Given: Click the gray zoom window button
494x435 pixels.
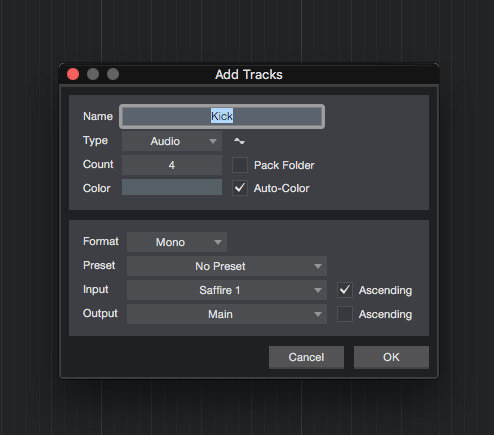Looking at the screenshot, I should coord(113,74).
